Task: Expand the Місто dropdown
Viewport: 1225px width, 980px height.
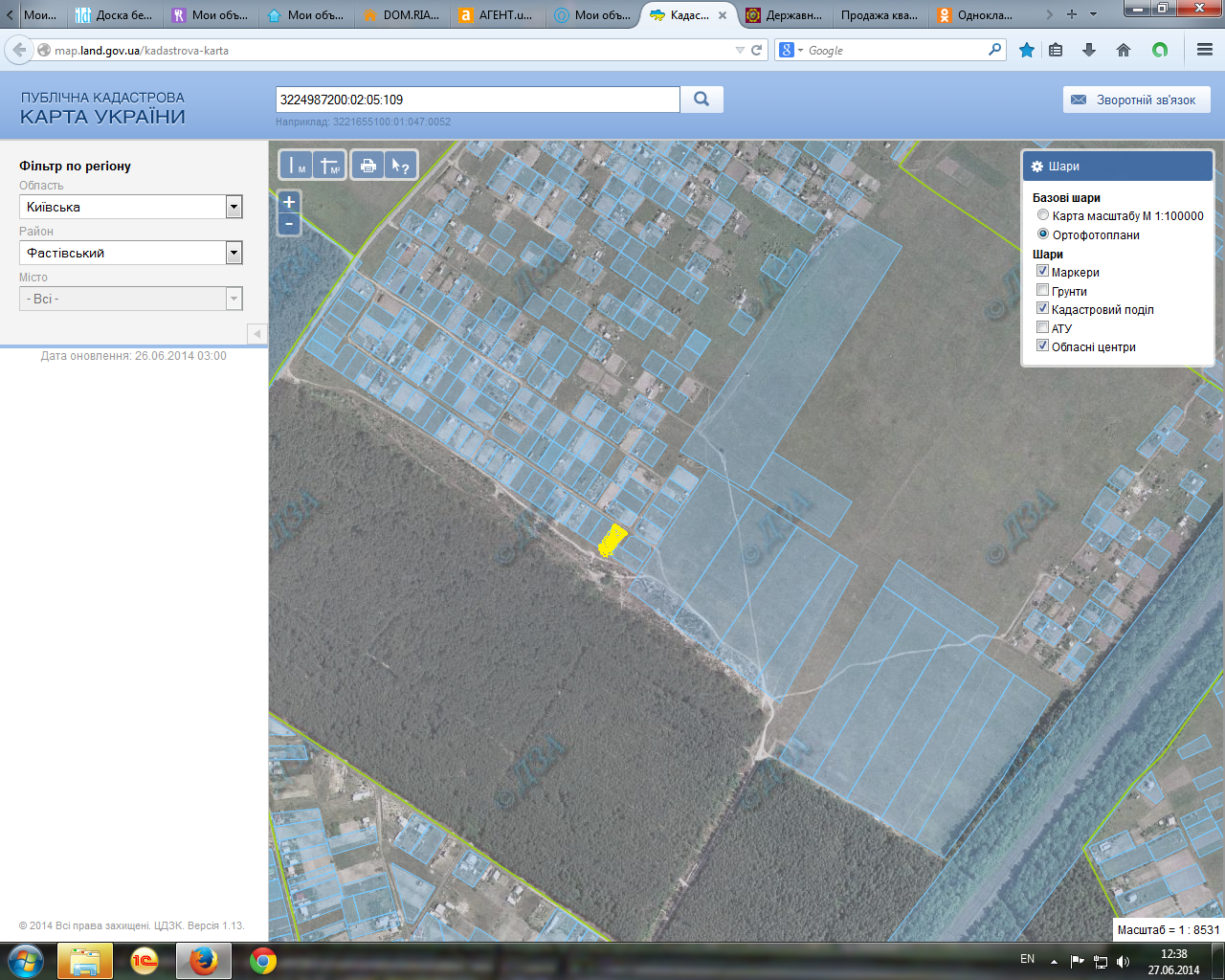Action: [x=234, y=299]
